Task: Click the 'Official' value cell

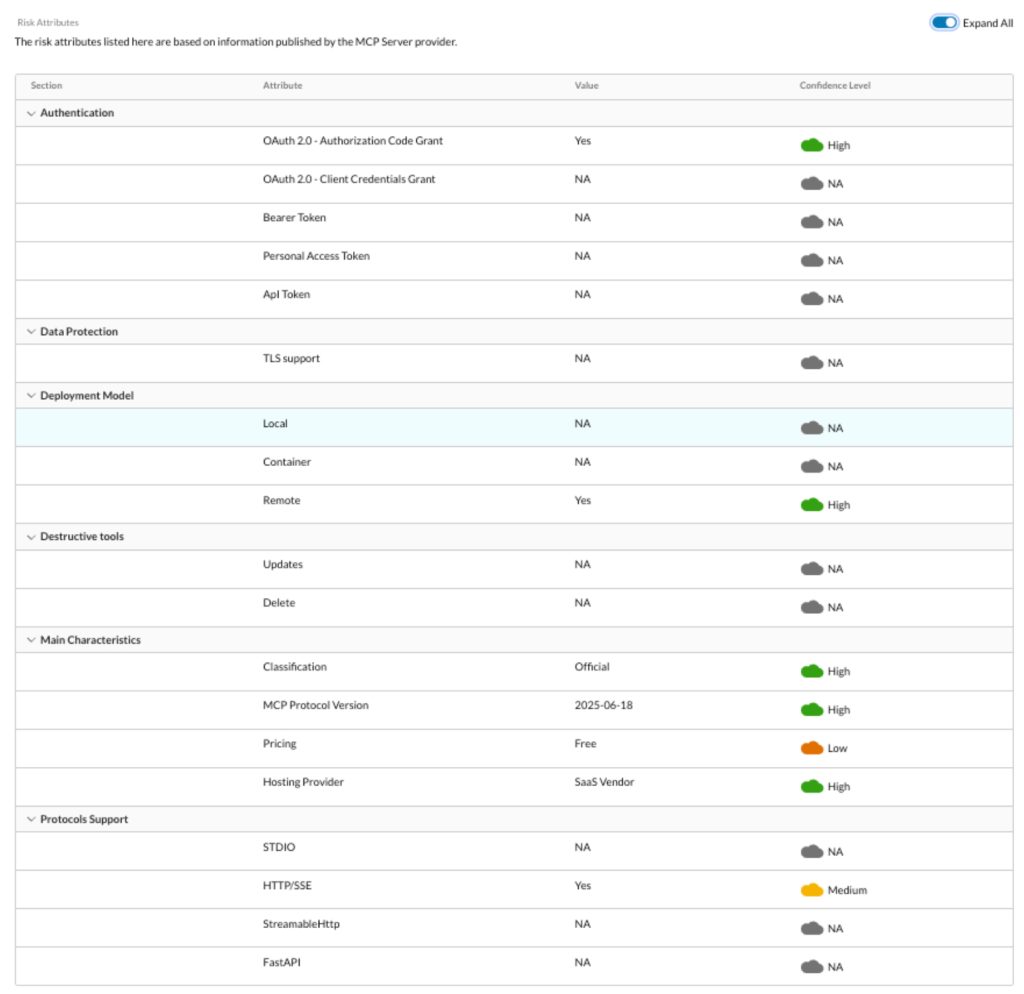Action: click(x=592, y=667)
